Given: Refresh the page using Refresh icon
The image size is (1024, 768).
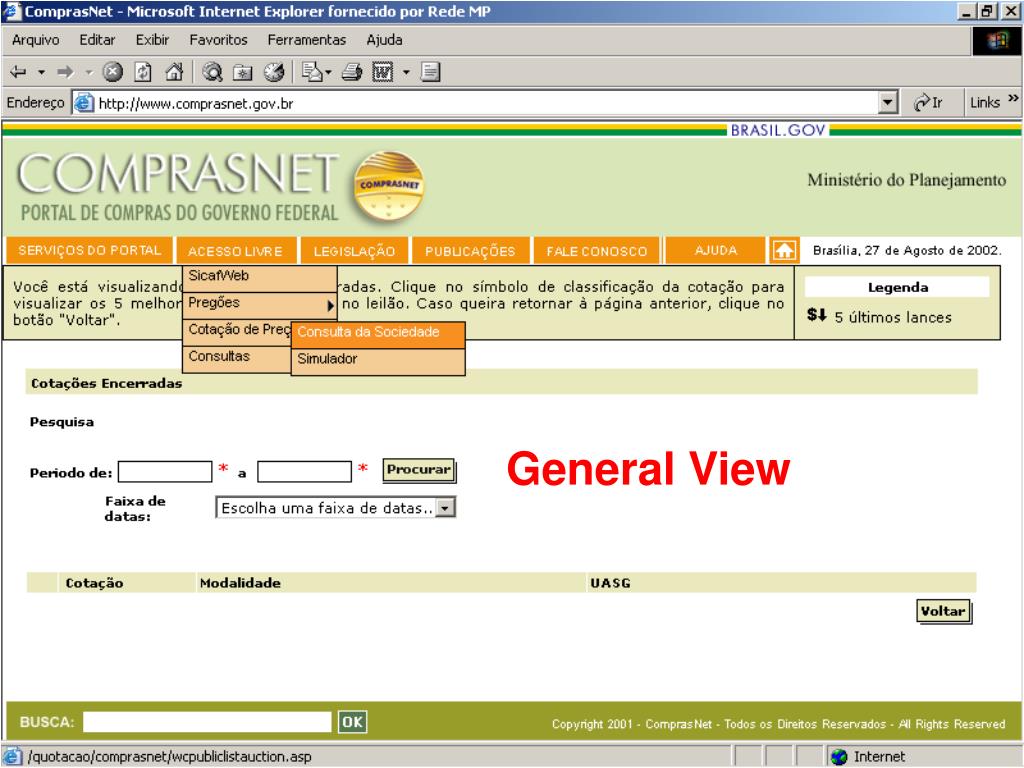Looking at the screenshot, I should coord(143,71).
